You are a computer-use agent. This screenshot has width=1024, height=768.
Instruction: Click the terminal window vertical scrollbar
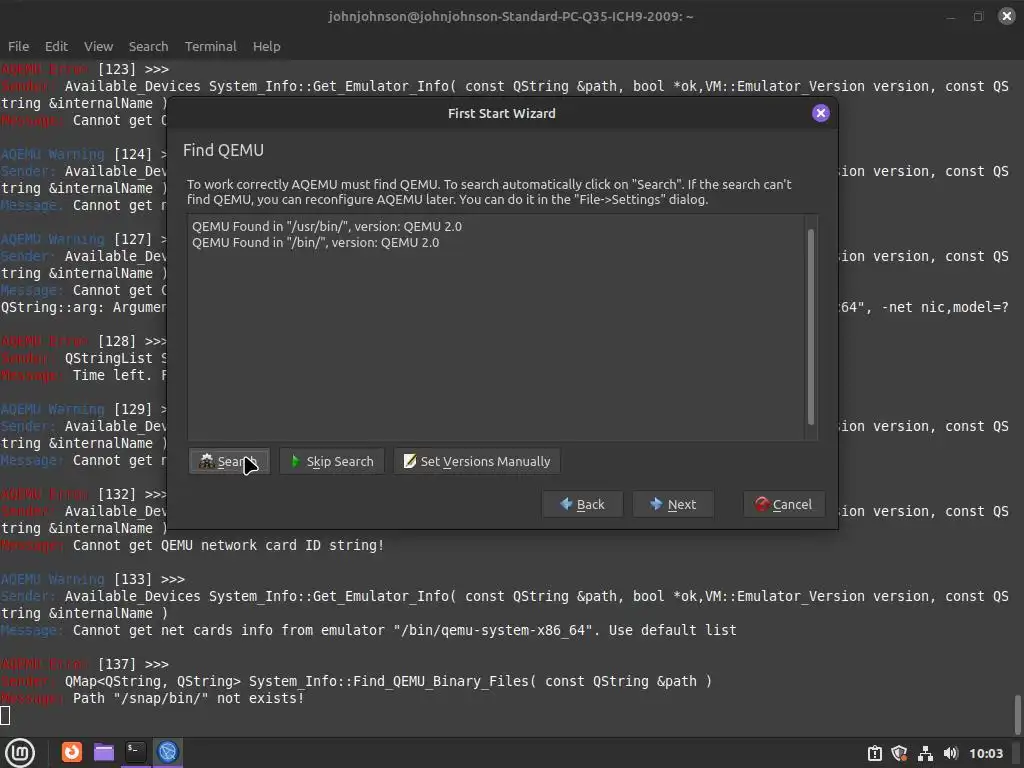(1017, 715)
